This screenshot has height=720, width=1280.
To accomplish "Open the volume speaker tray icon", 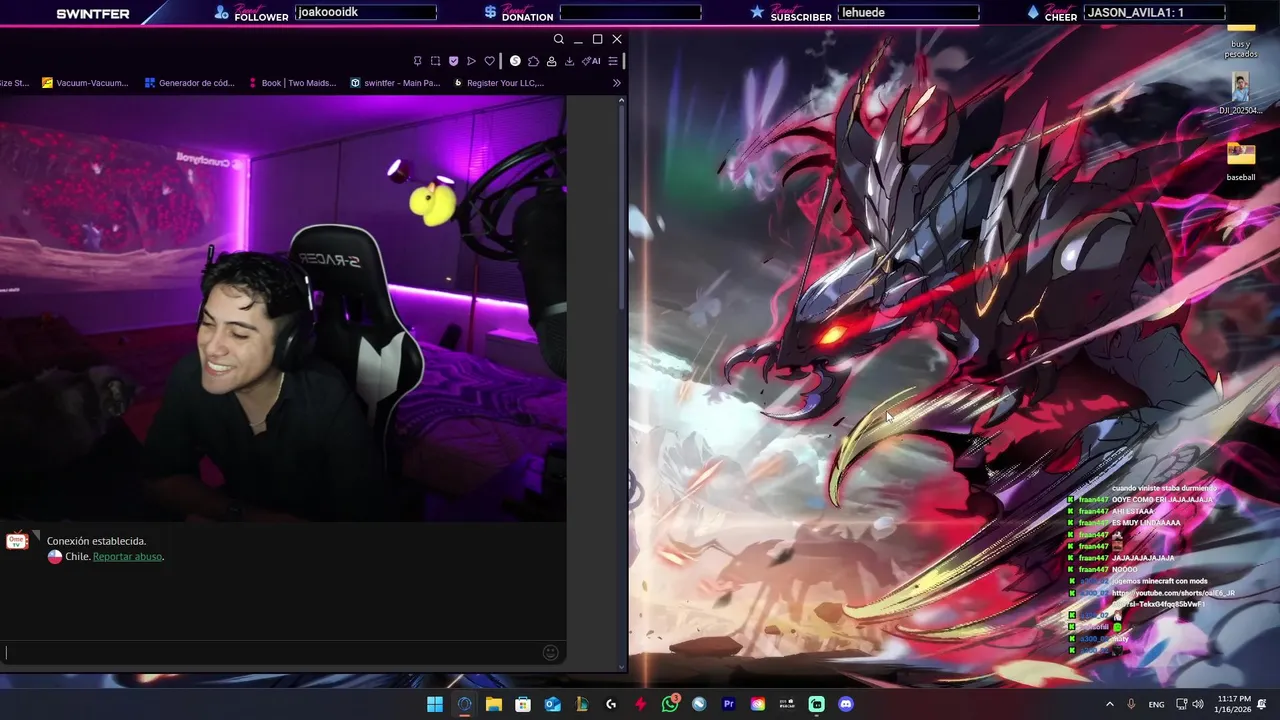I will tap(1198, 704).
